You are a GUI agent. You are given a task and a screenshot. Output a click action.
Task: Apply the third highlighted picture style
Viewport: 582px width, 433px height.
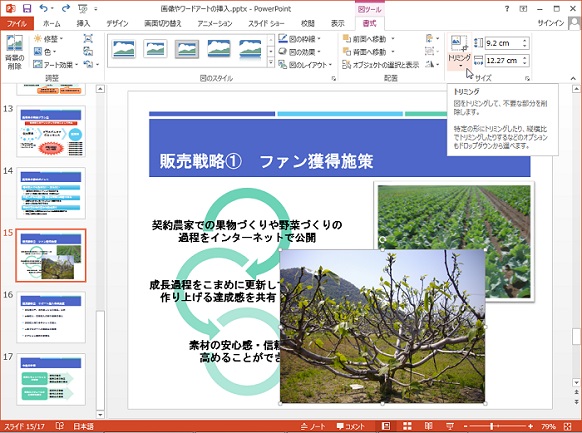pos(187,49)
